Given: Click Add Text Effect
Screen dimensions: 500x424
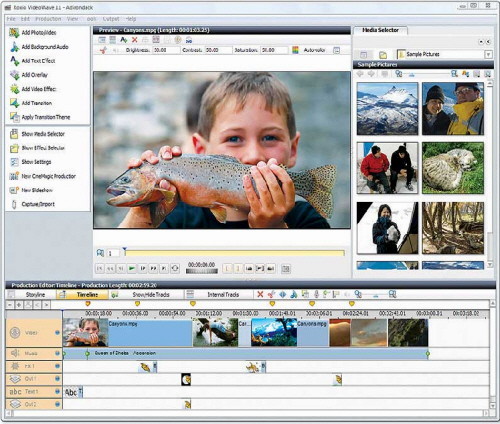Looking at the screenshot, I should click(32, 61).
